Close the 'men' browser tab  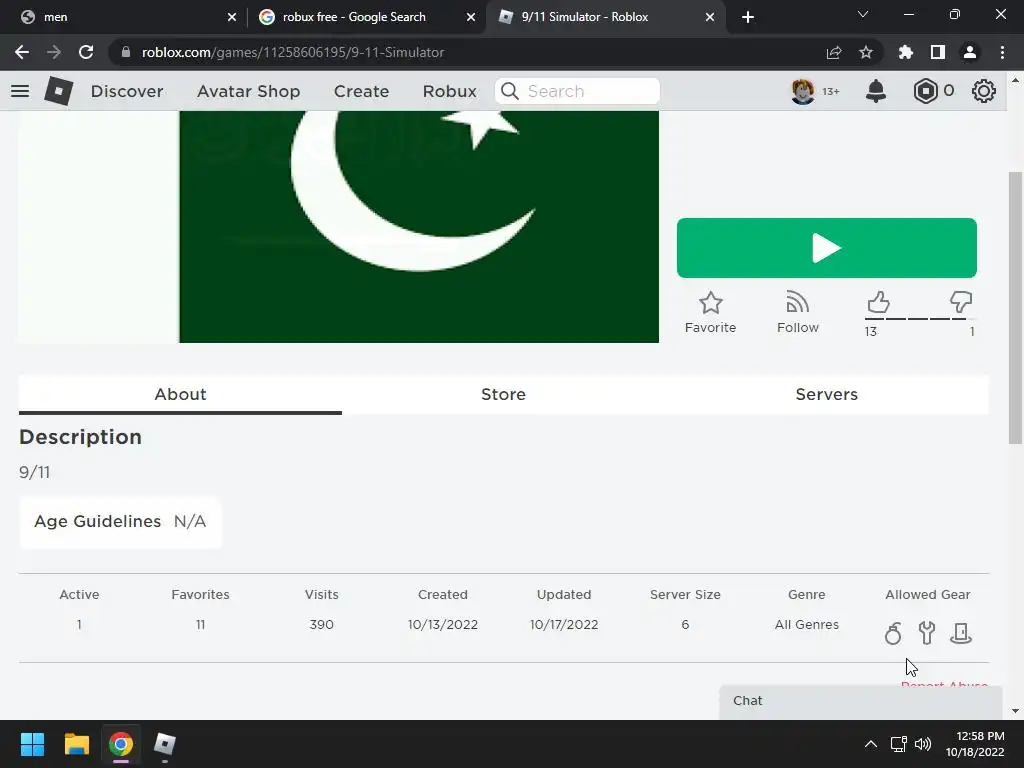pos(232,17)
